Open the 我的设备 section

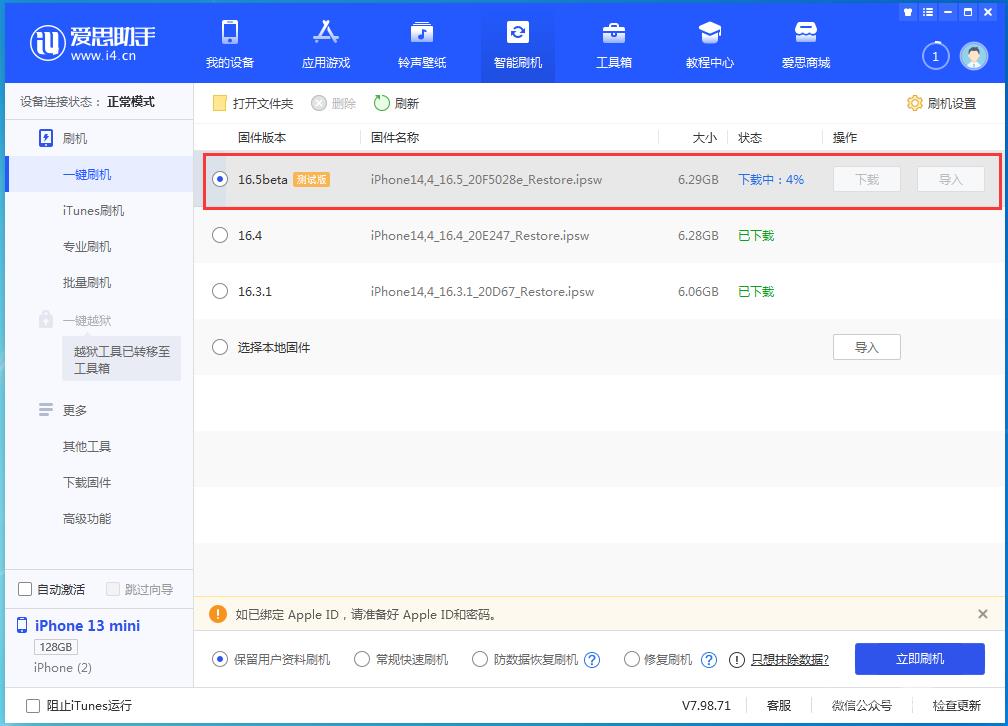click(x=231, y=43)
